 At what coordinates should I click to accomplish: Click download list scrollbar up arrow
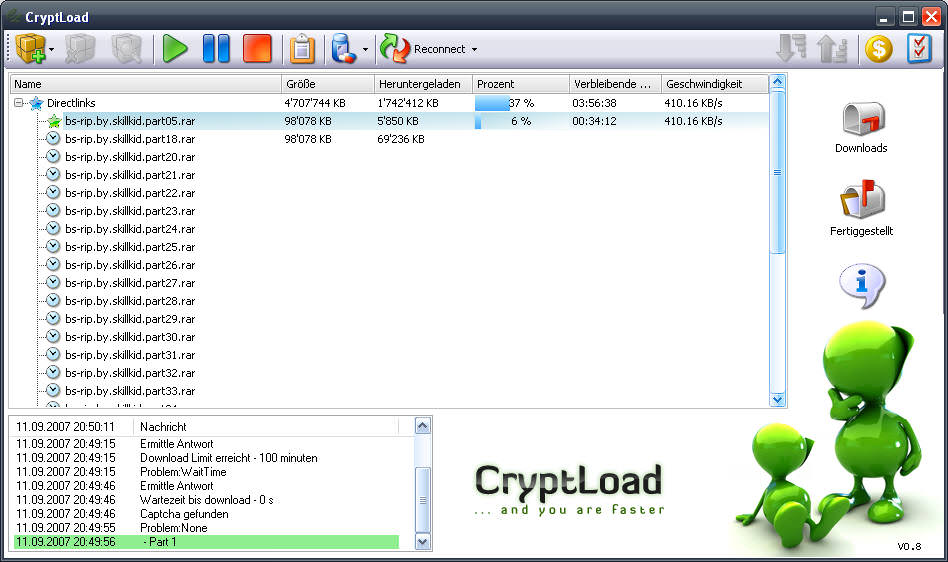pyautogui.click(x=778, y=82)
